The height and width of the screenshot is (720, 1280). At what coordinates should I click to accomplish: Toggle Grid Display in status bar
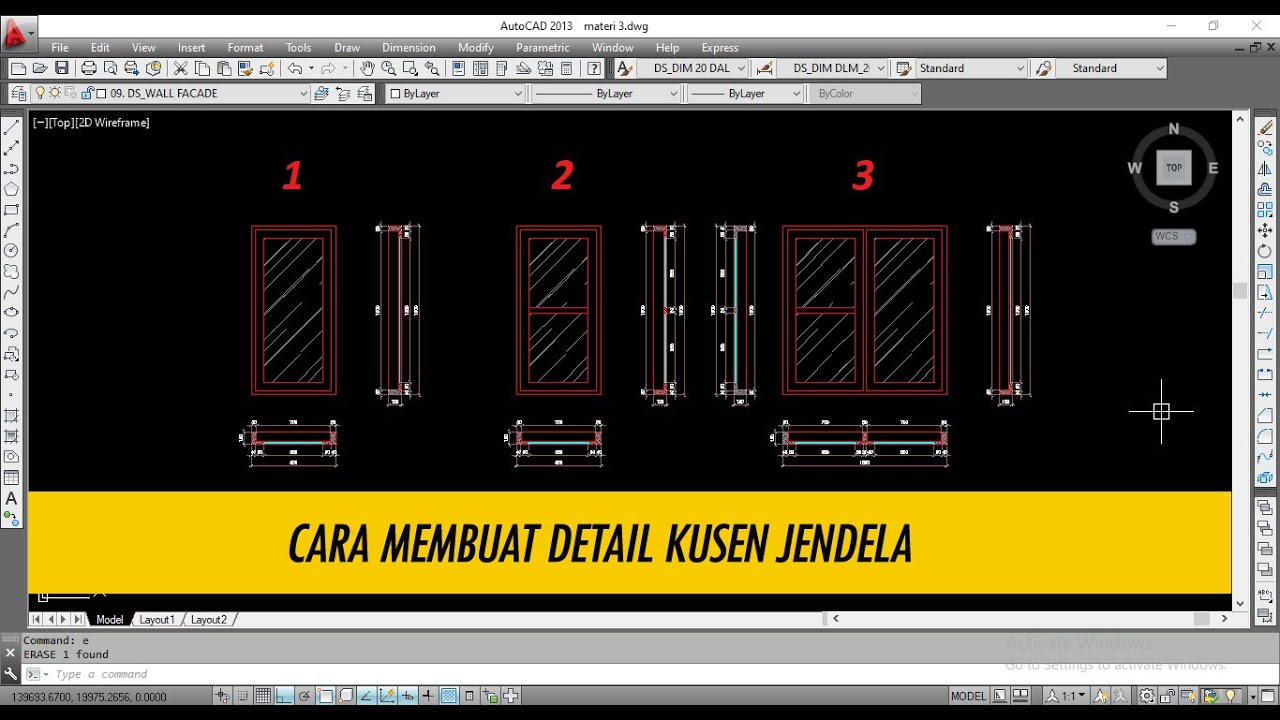[x=263, y=696]
